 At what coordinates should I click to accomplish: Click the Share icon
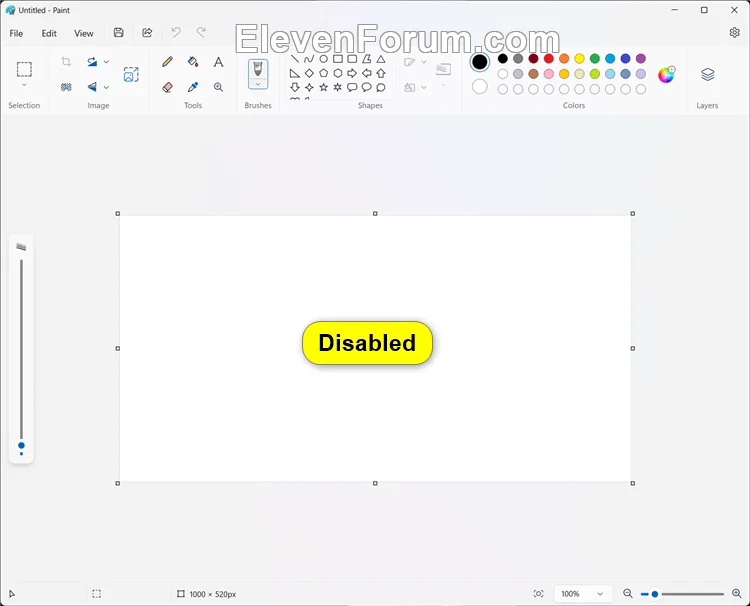pos(147,33)
